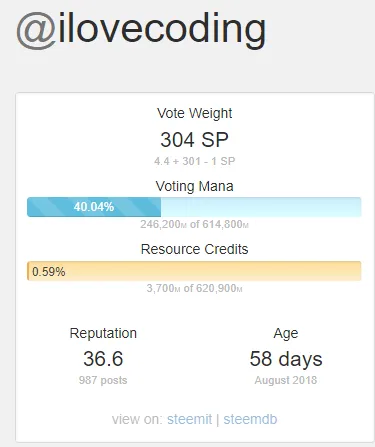This screenshot has height=447, width=375.
Task: Click the 0.59% resource credits label
Action: 49,272
